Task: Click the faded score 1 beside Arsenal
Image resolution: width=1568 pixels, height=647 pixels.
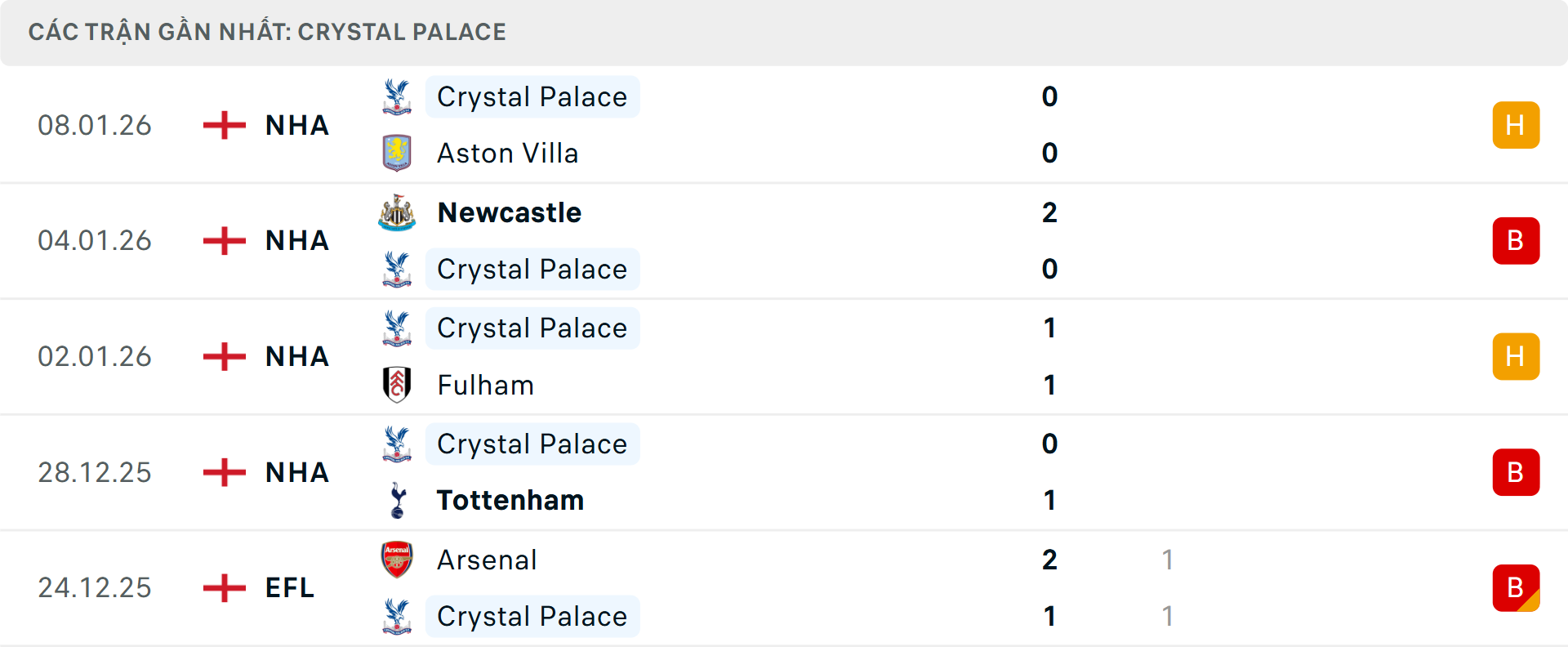Action: pyautogui.click(x=1168, y=560)
